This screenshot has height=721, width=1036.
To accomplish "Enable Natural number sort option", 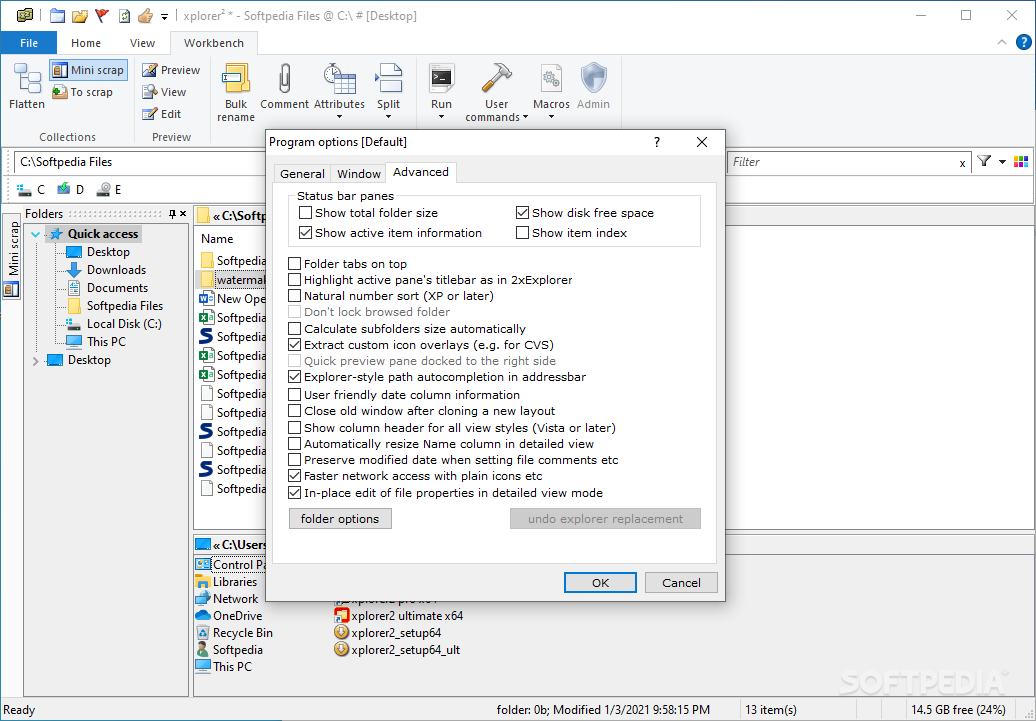I will pos(295,296).
